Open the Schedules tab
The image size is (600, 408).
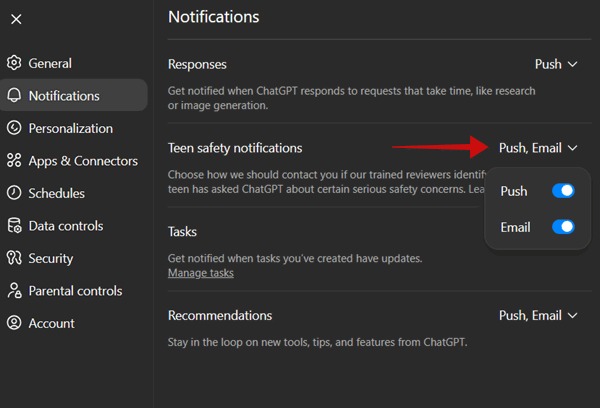(x=74, y=193)
